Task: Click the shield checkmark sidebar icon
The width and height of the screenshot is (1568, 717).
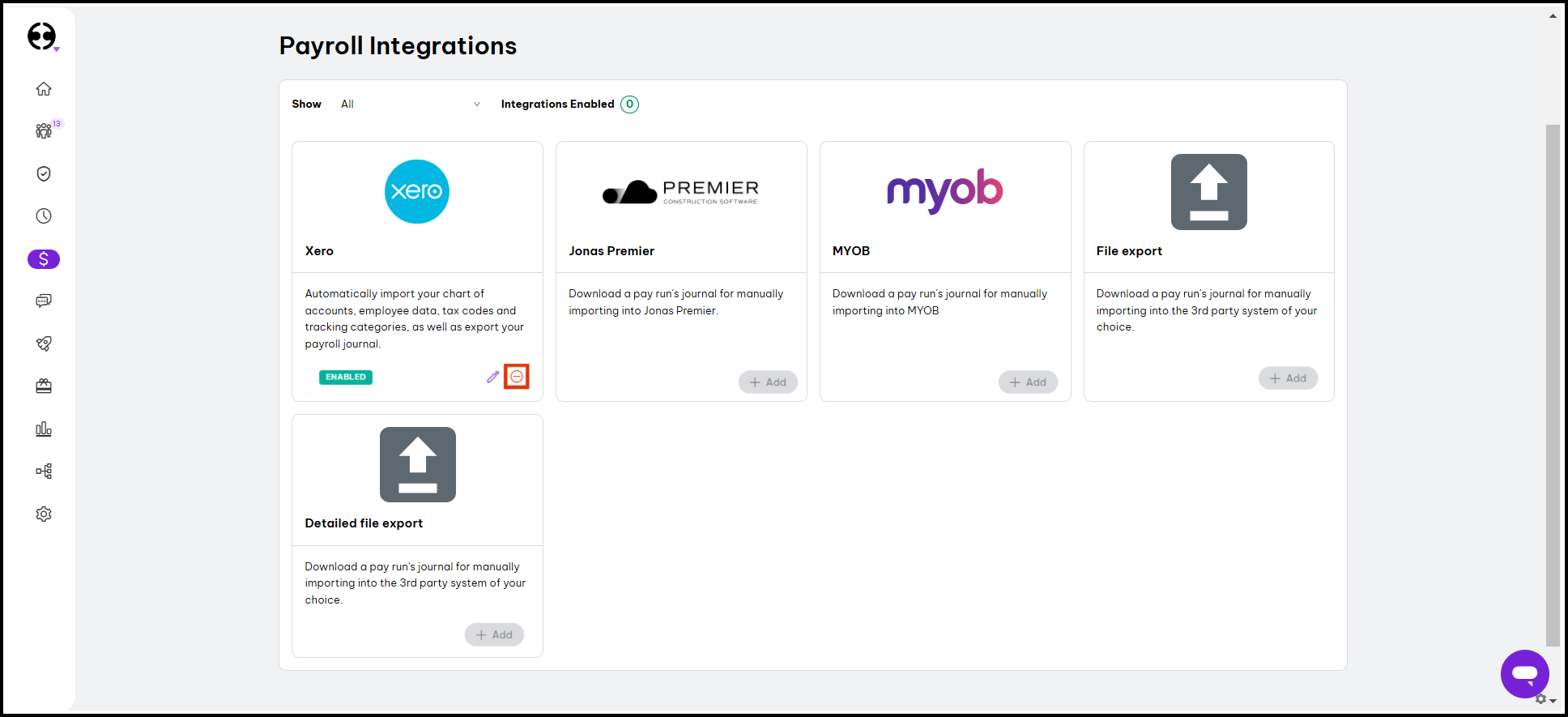Action: tap(44, 174)
